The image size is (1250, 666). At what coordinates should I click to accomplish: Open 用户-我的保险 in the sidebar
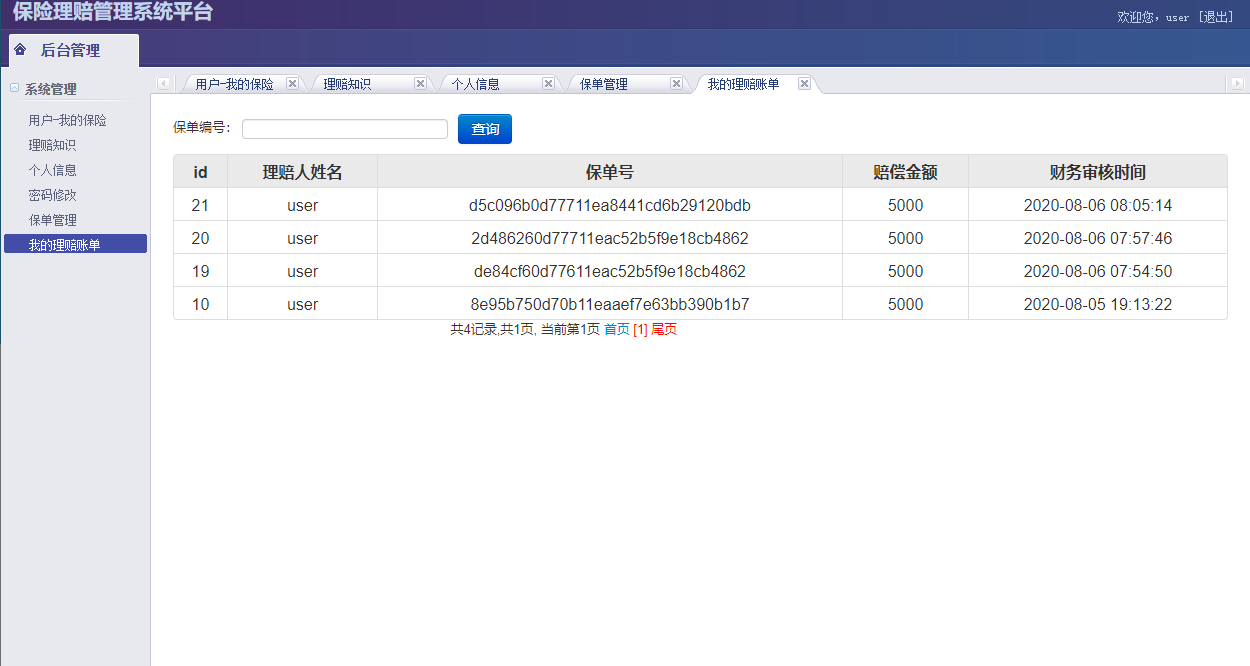click(x=67, y=120)
